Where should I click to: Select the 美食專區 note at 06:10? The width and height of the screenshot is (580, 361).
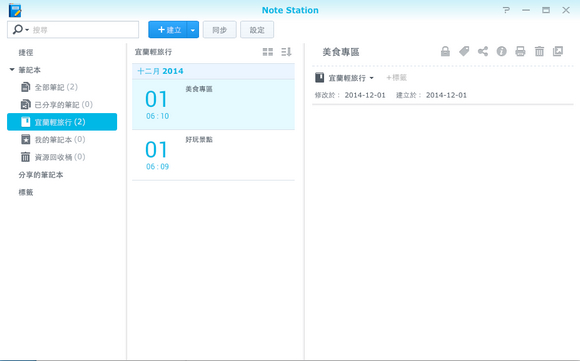pyautogui.click(x=213, y=104)
